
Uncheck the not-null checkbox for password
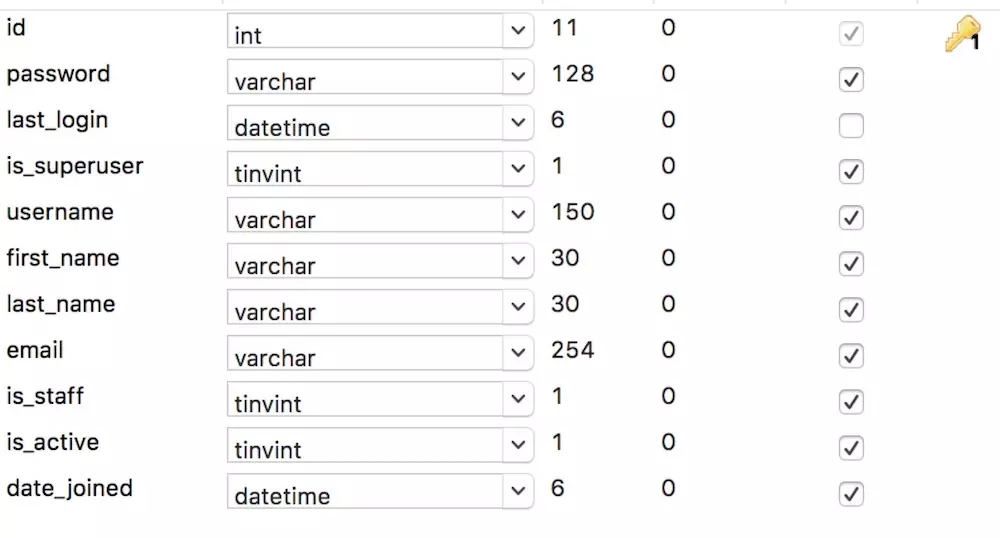851,80
